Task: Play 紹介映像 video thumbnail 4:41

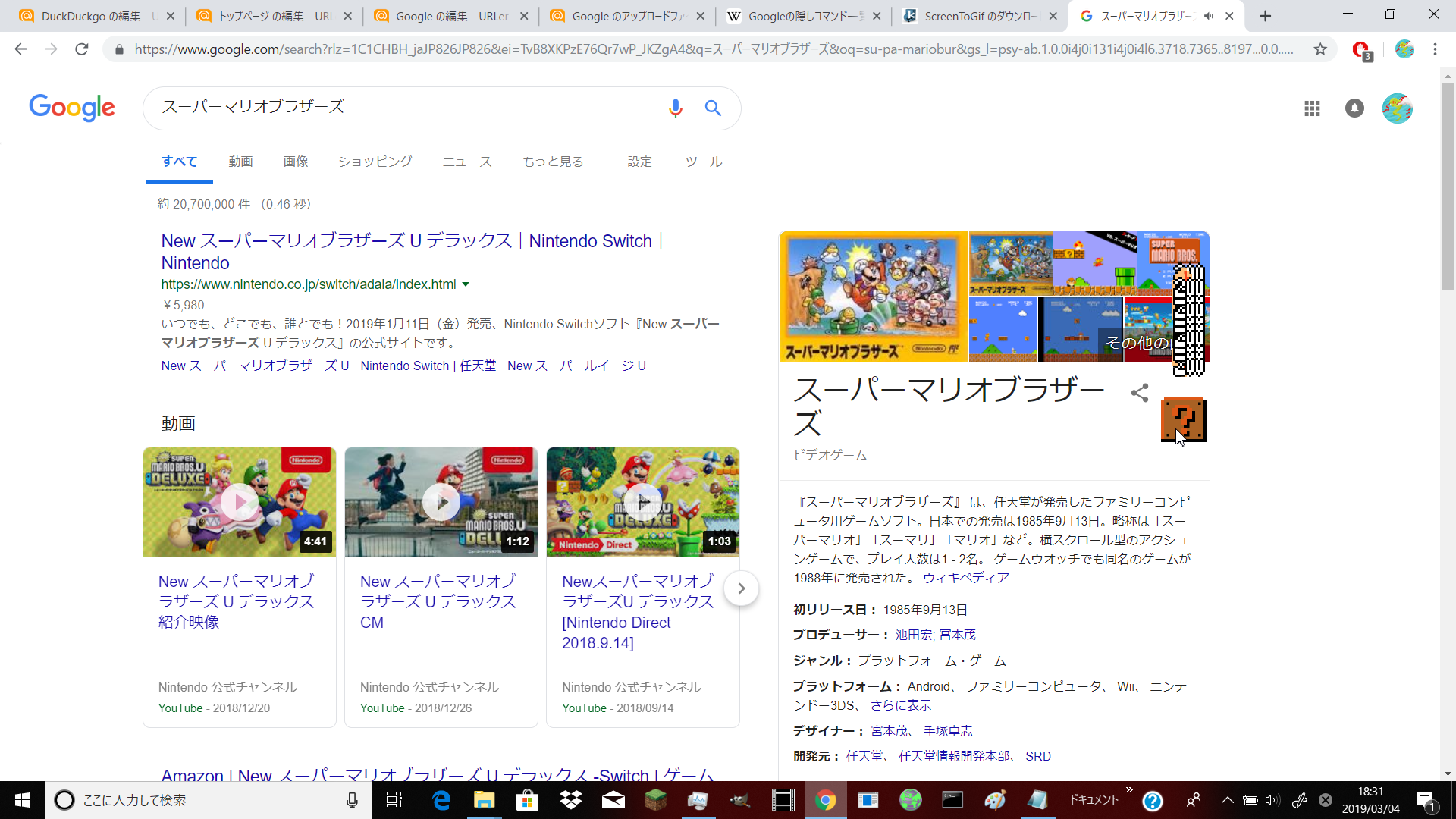Action: tap(240, 502)
